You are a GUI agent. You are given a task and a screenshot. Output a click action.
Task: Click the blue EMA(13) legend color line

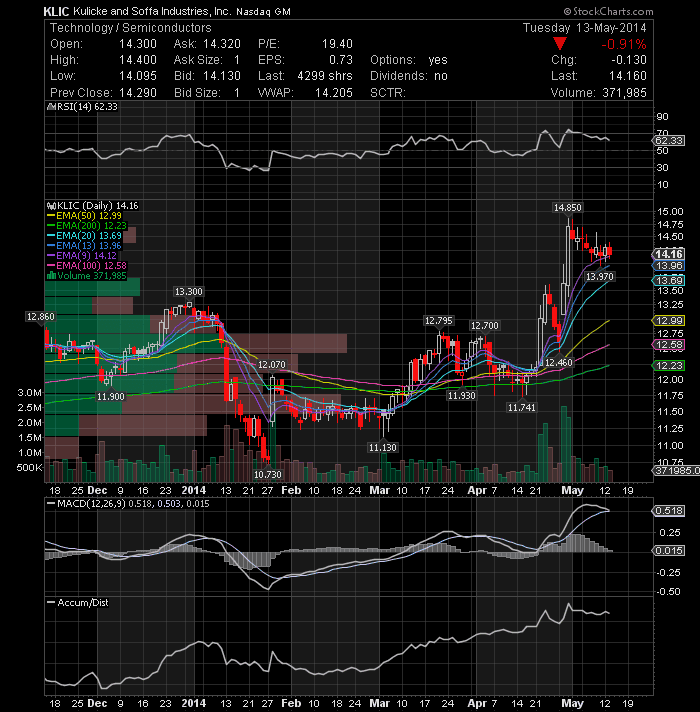coord(51,246)
